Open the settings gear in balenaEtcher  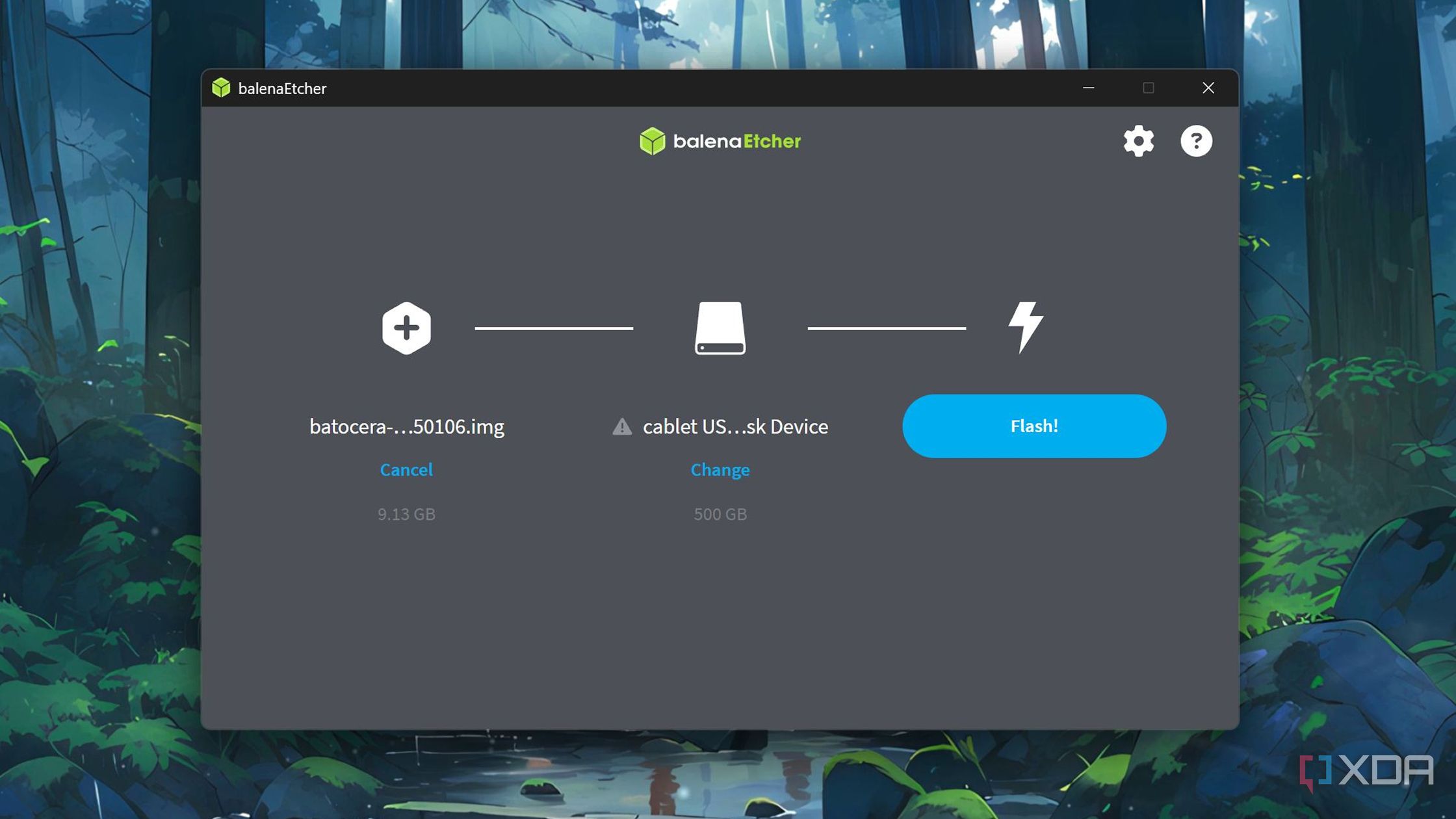[x=1139, y=141]
